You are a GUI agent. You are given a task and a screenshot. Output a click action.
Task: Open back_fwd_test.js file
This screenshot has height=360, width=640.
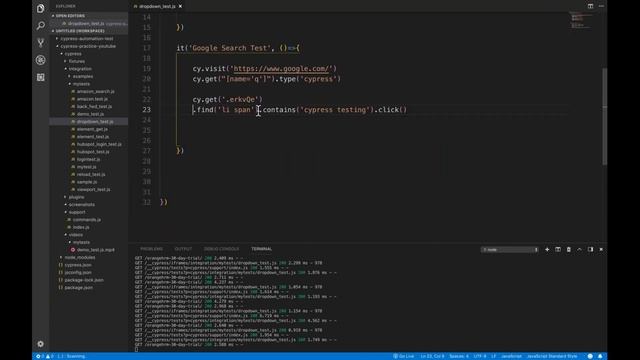coord(94,107)
